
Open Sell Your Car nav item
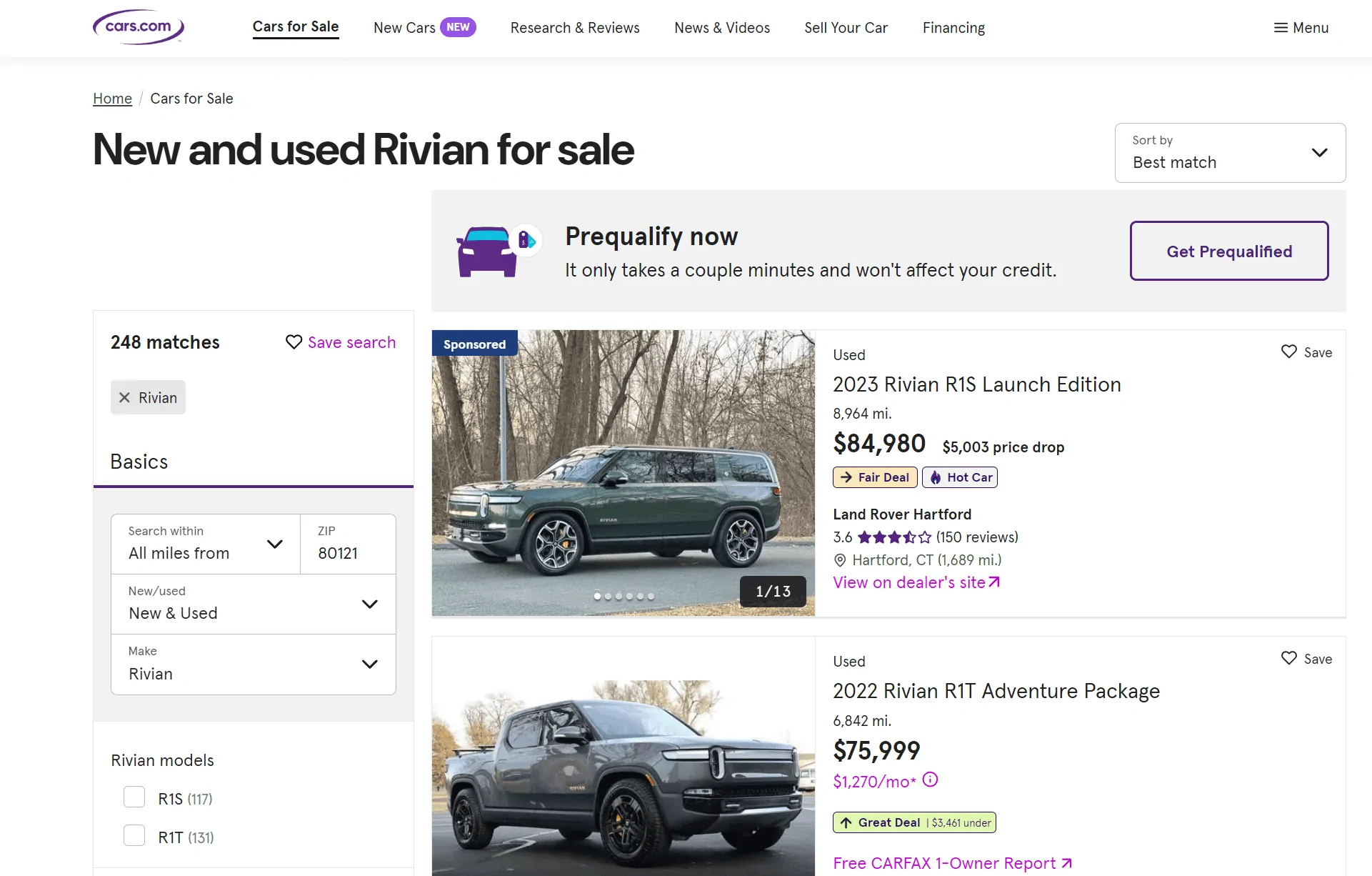coord(846,28)
